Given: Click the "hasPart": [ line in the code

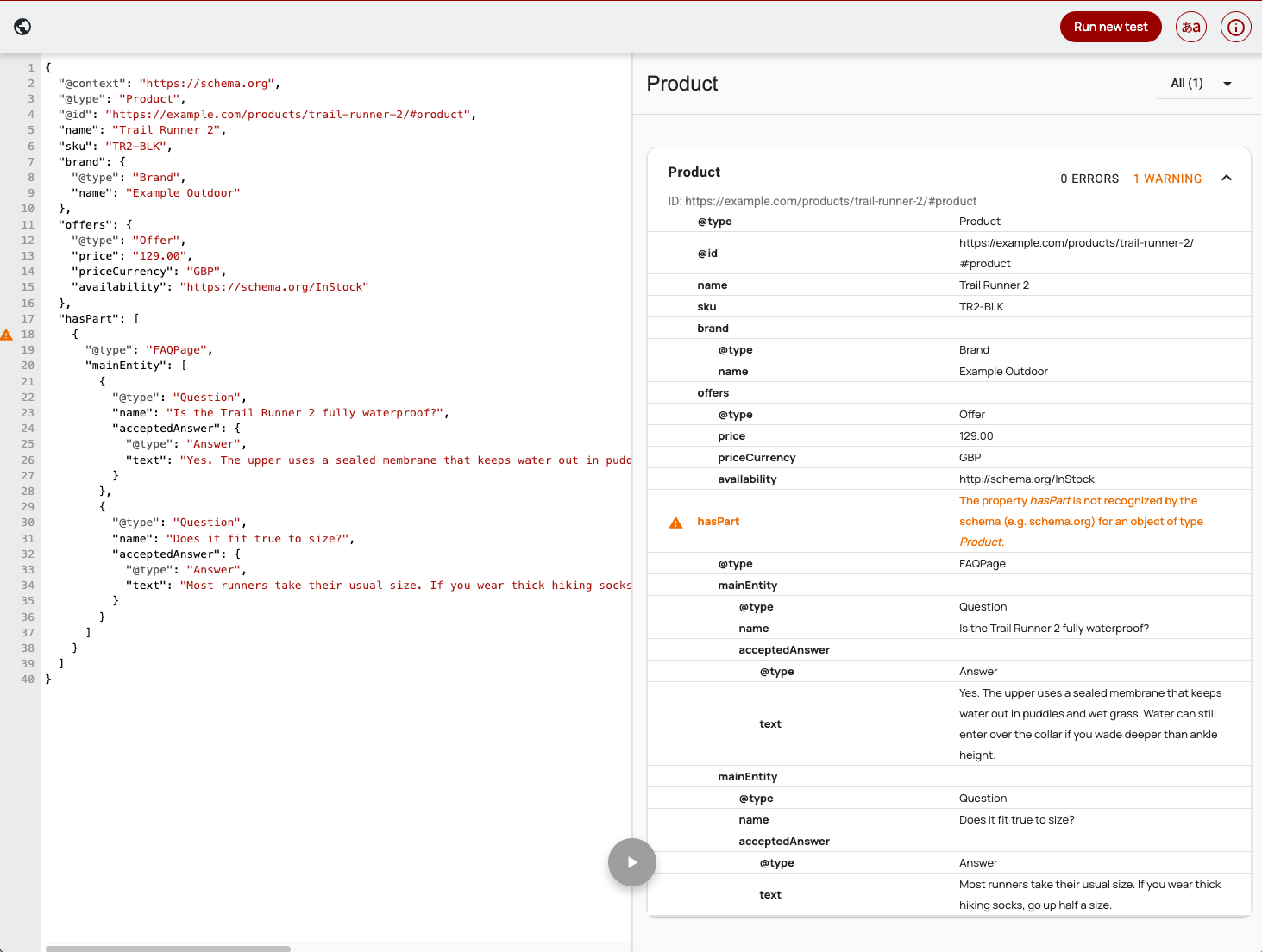Looking at the screenshot, I should [99, 319].
